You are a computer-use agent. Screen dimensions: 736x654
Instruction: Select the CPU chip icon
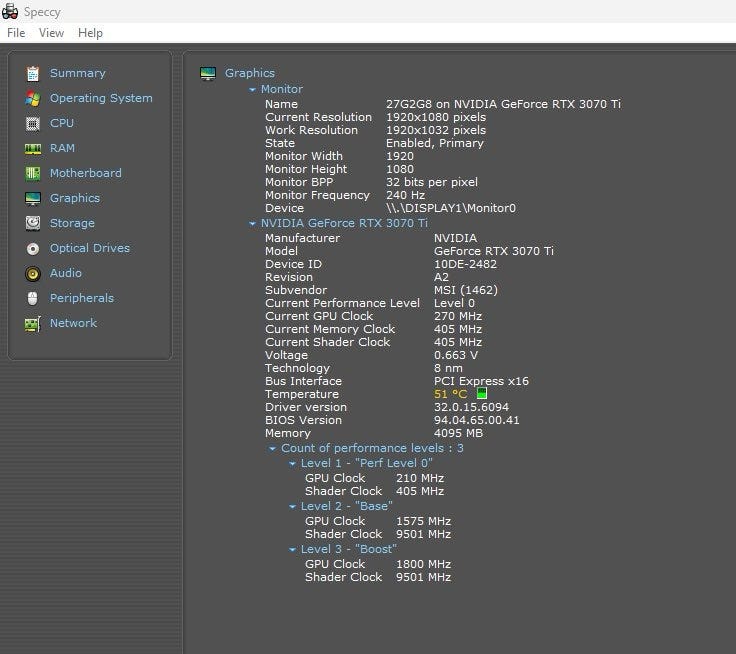click(x=33, y=123)
